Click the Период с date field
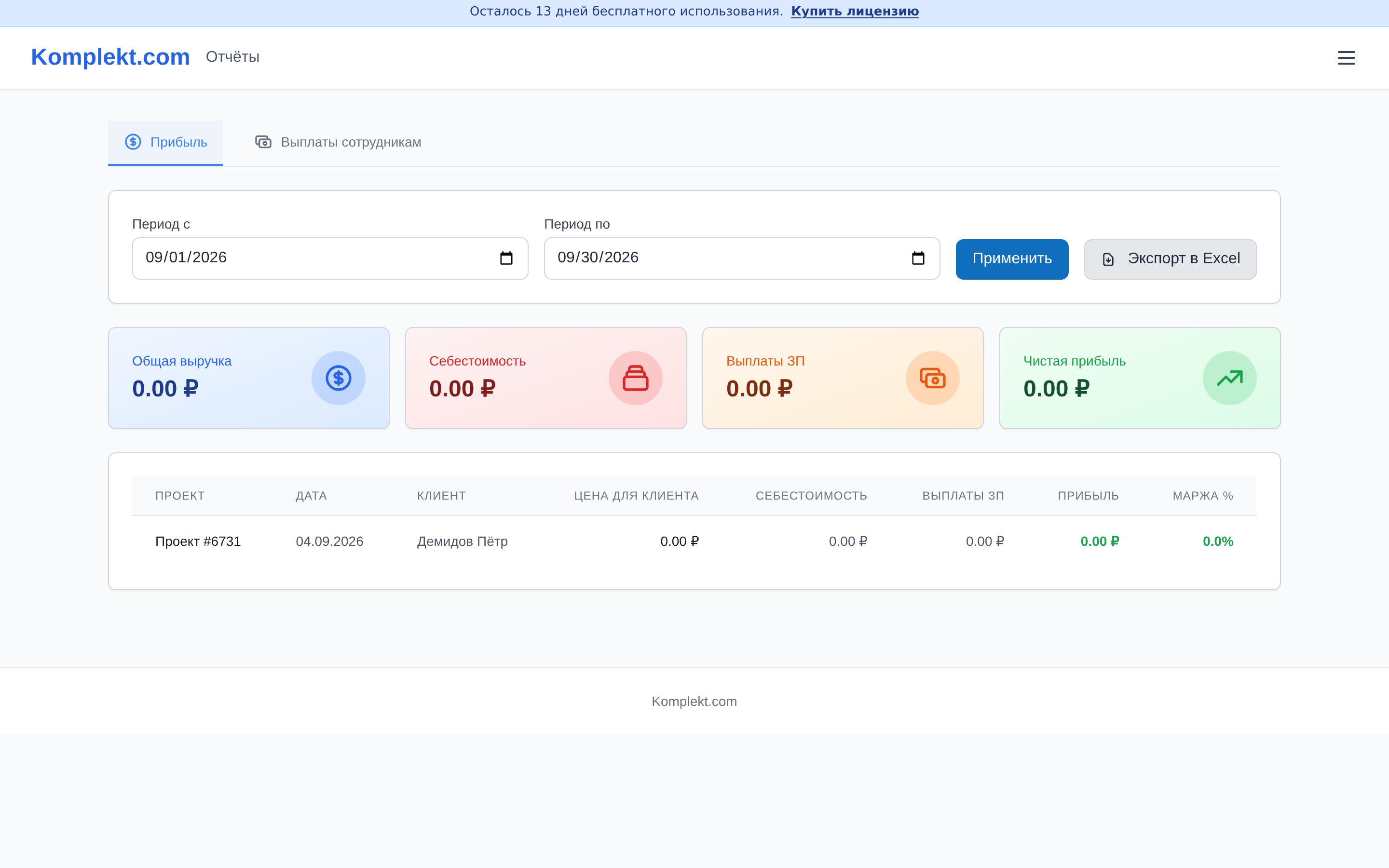 [330, 258]
